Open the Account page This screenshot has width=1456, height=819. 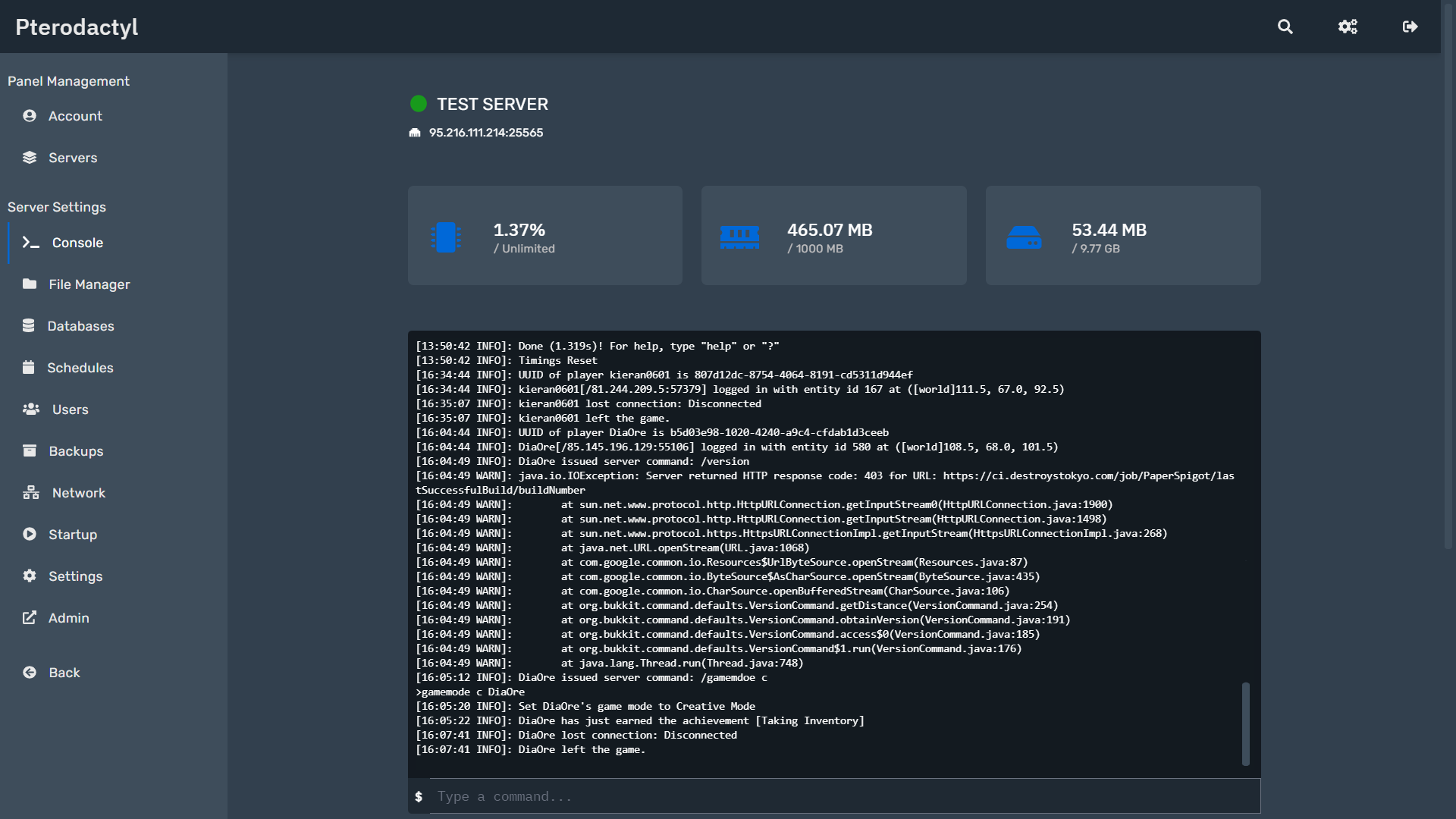point(74,116)
